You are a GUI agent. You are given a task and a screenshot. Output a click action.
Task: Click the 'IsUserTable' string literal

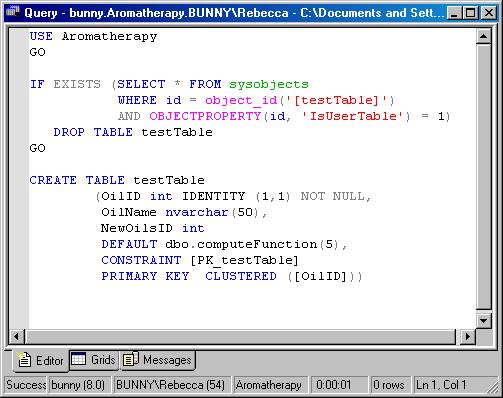(x=353, y=116)
